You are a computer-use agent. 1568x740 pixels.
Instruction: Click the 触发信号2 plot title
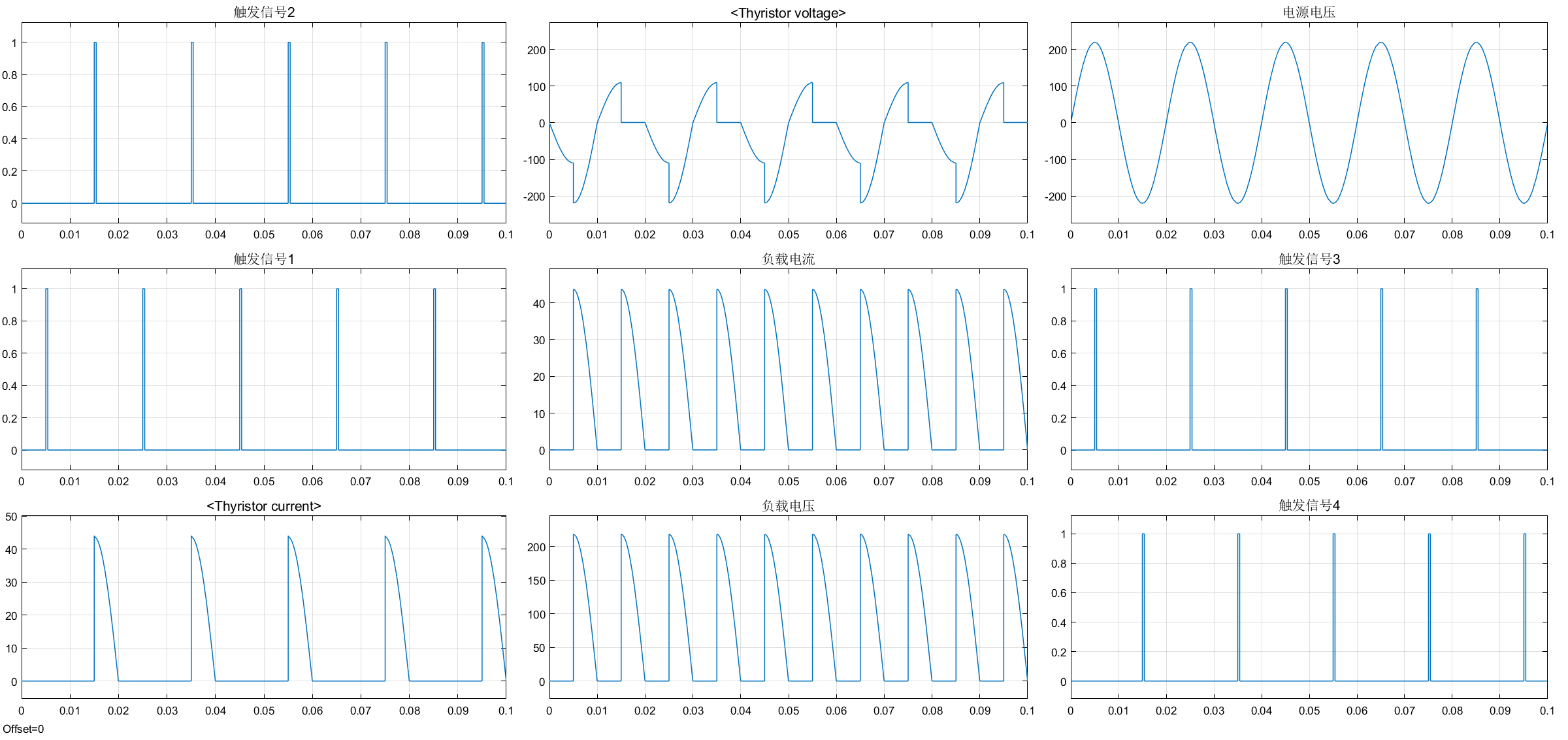coord(264,12)
